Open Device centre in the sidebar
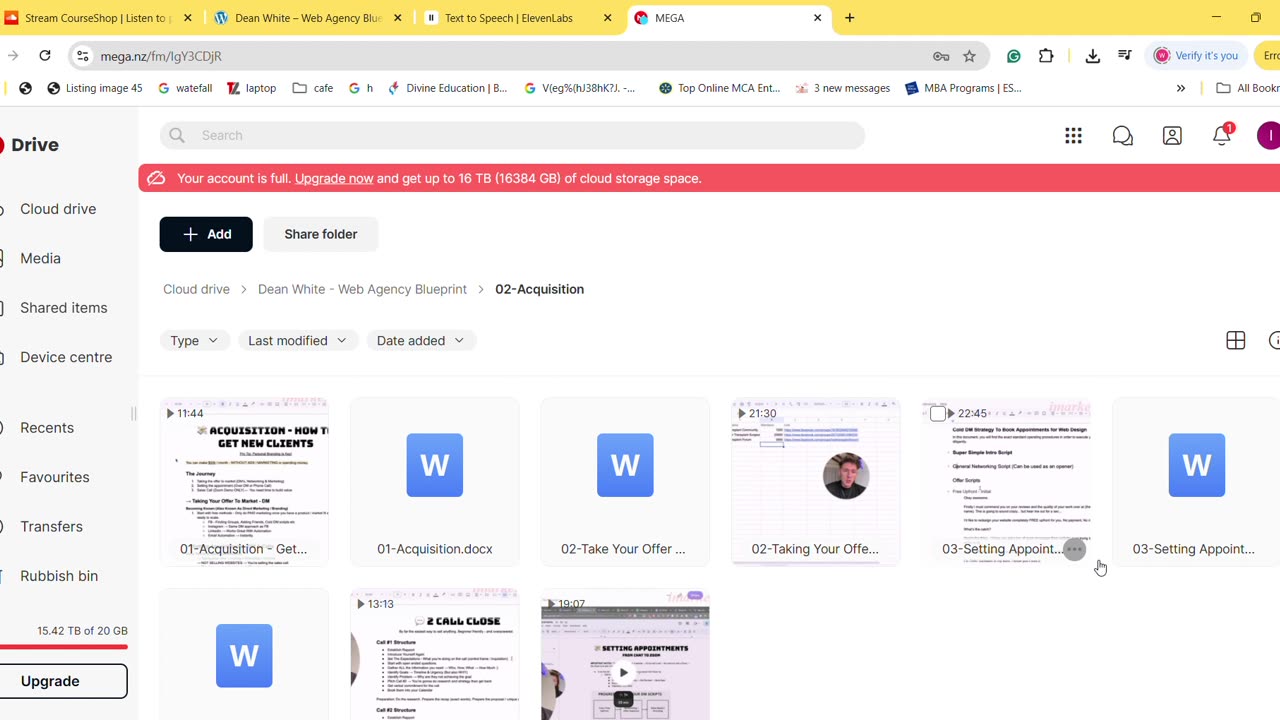1280x720 pixels. click(x=66, y=357)
